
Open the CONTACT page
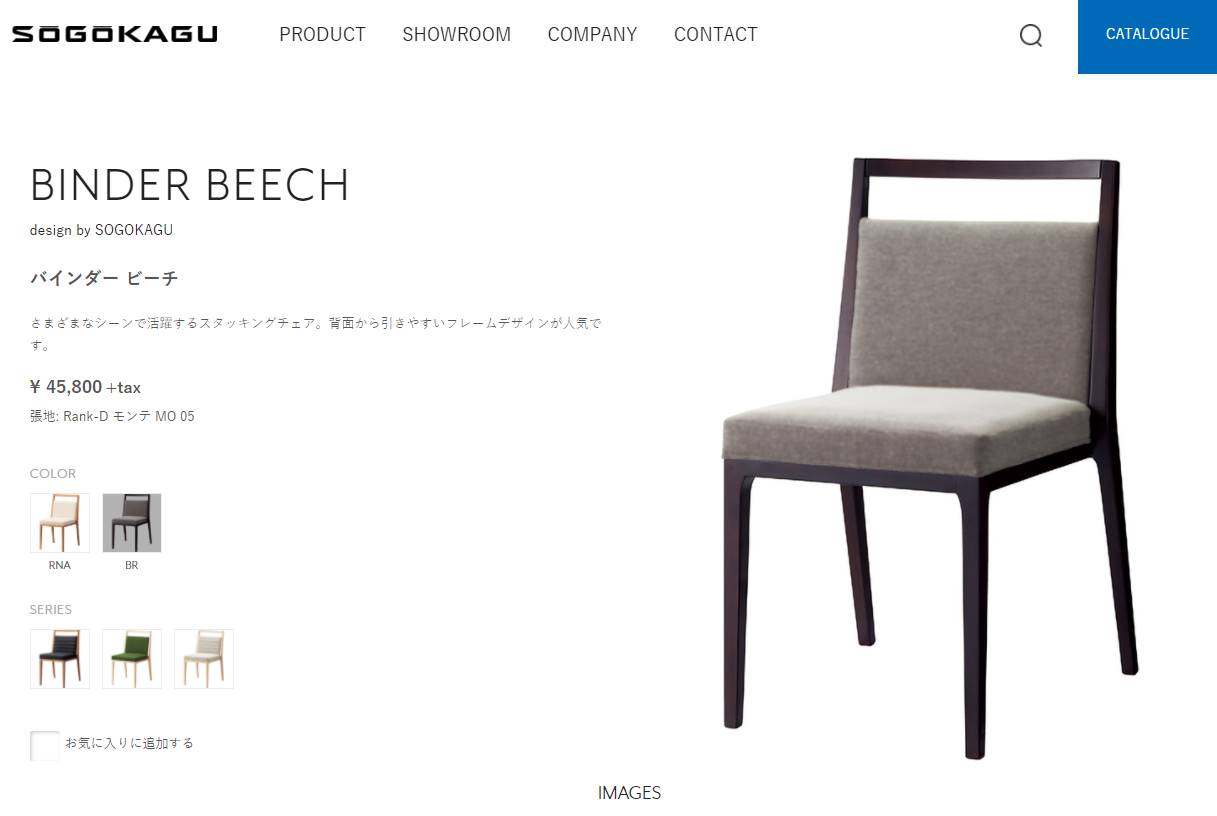(x=716, y=34)
